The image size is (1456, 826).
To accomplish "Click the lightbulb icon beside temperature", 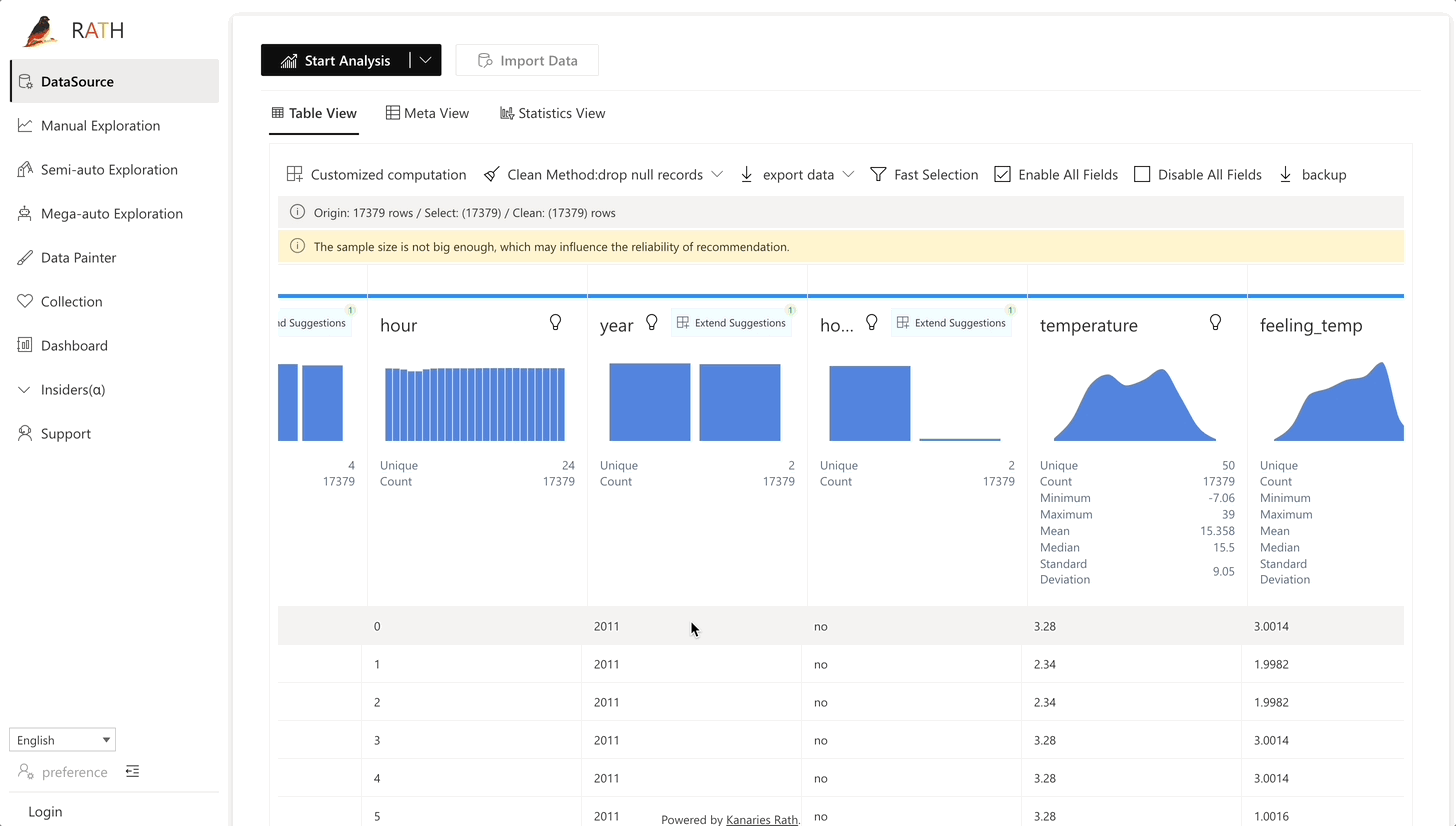I will pyautogui.click(x=1216, y=322).
